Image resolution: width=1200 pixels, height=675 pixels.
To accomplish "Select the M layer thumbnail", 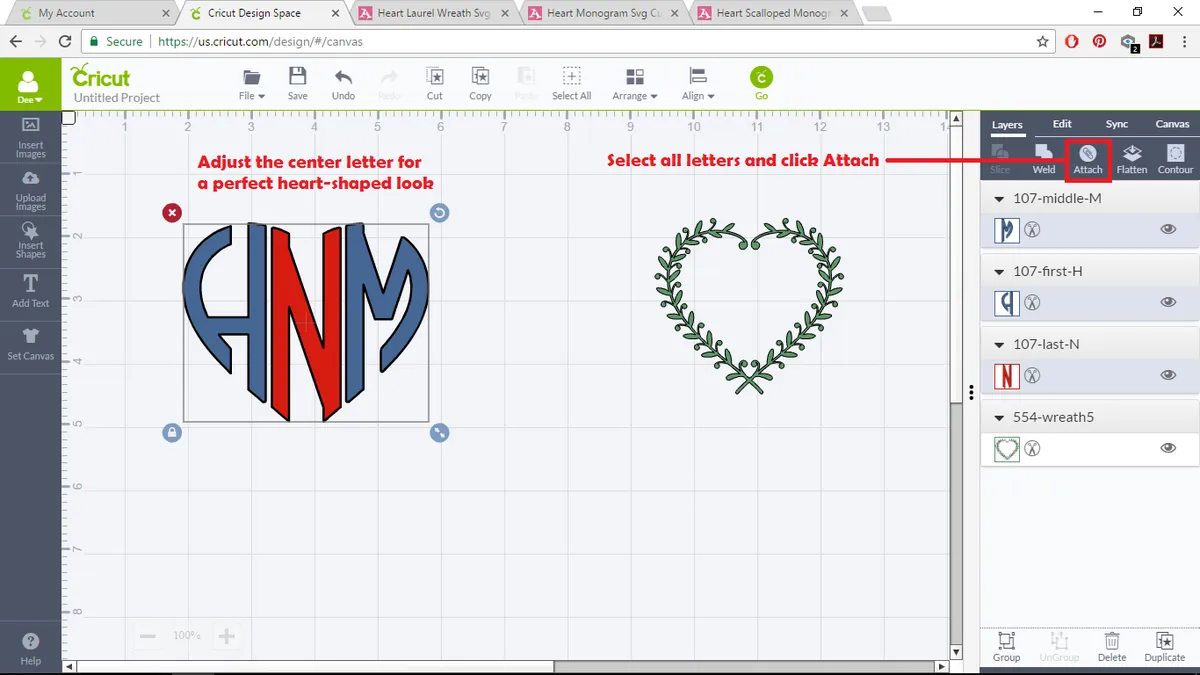I will click(x=1007, y=230).
